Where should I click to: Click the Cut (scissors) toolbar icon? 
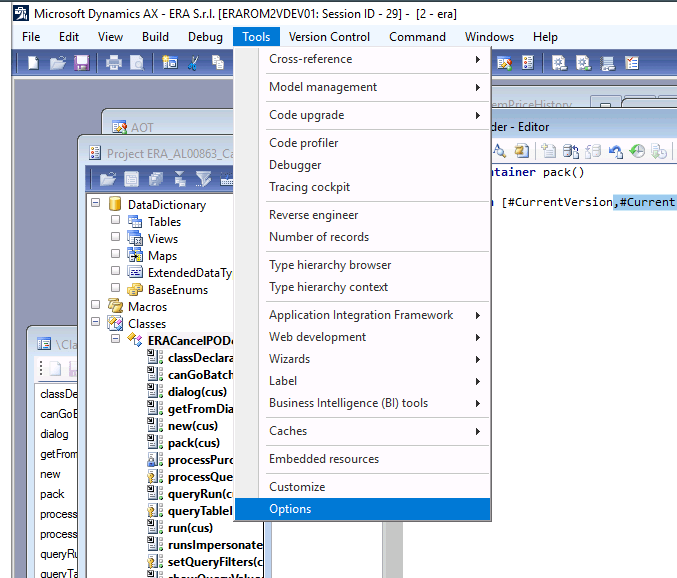[193, 63]
